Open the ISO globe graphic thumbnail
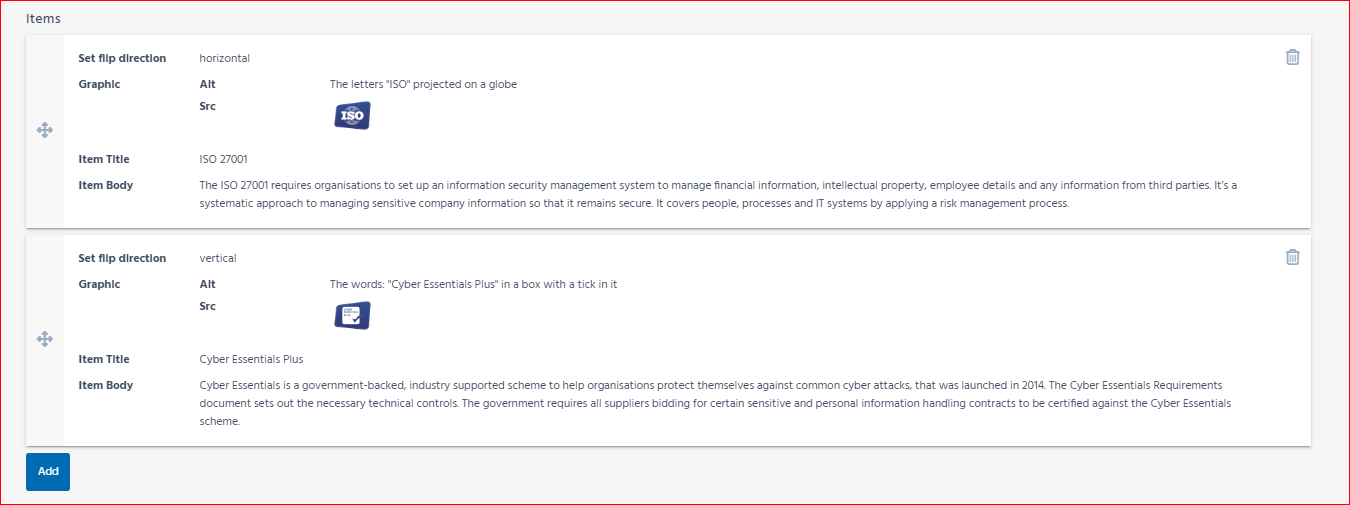The width and height of the screenshot is (1350, 505). point(352,116)
